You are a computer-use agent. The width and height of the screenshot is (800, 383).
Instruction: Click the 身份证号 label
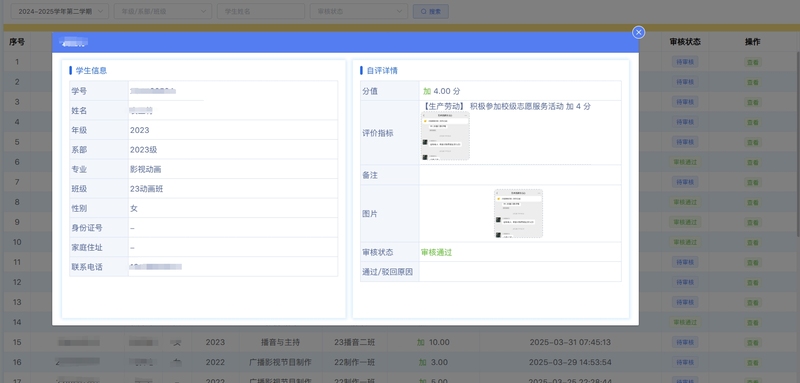tap(87, 228)
